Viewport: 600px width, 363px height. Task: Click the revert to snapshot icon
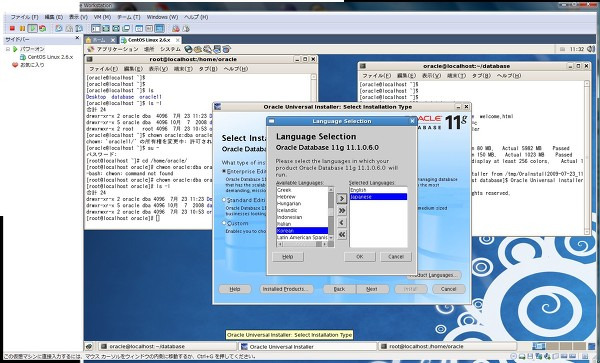click(x=69, y=28)
